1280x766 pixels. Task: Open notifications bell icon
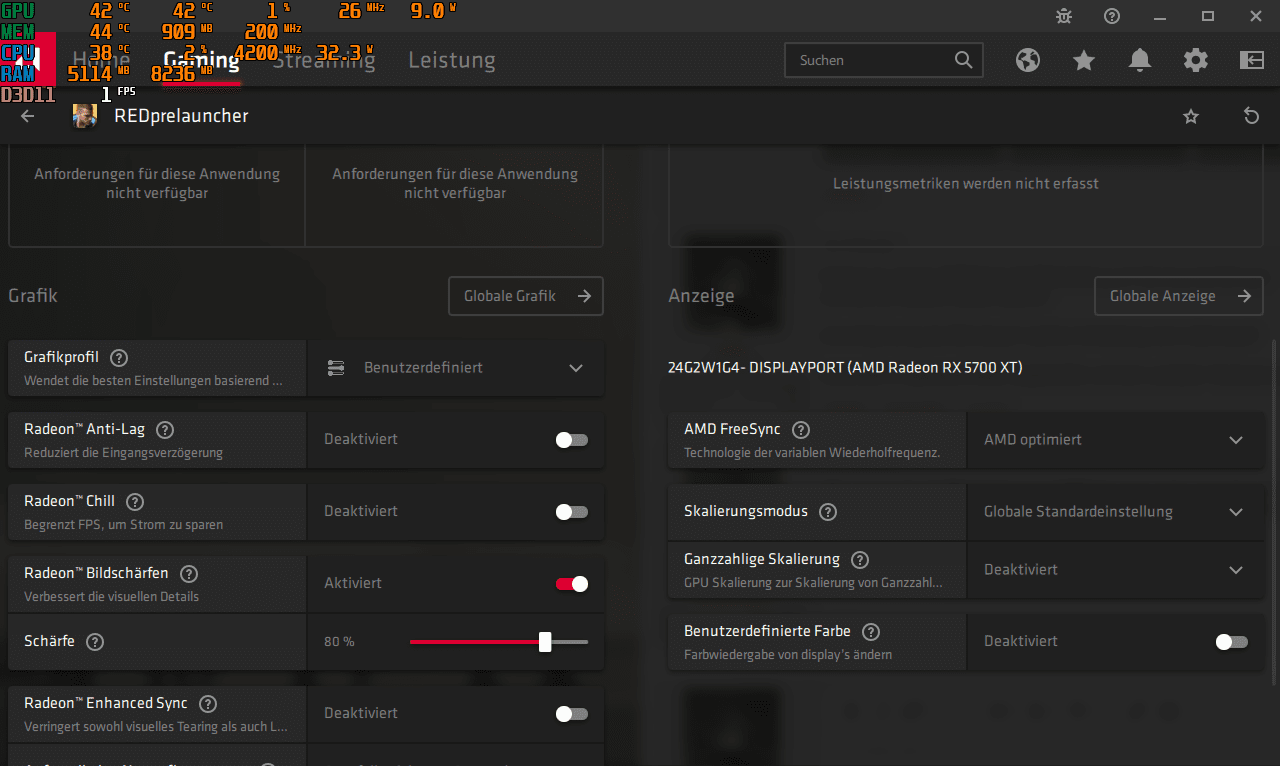click(1140, 60)
